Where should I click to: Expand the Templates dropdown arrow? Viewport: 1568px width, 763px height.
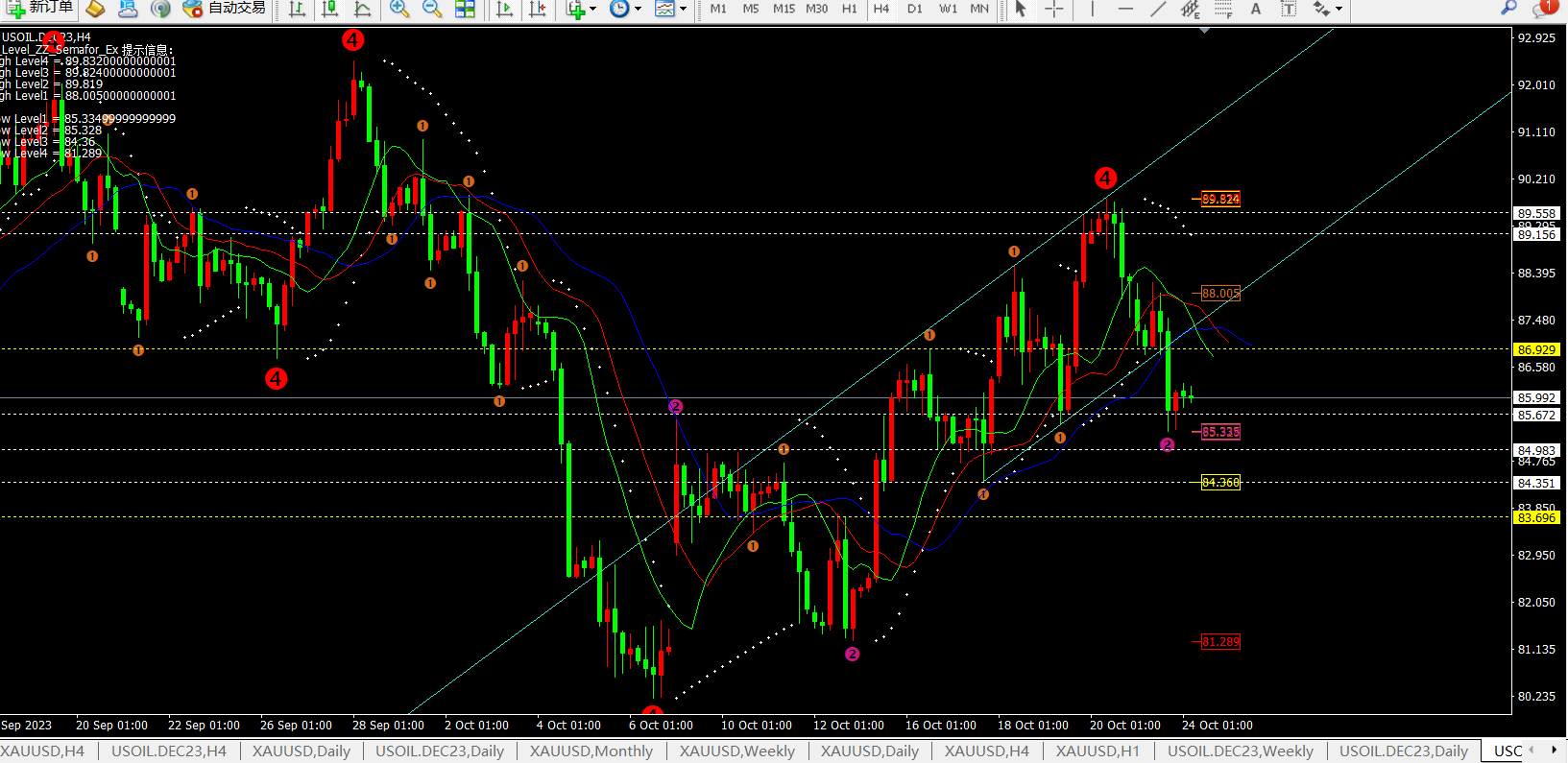click(683, 9)
